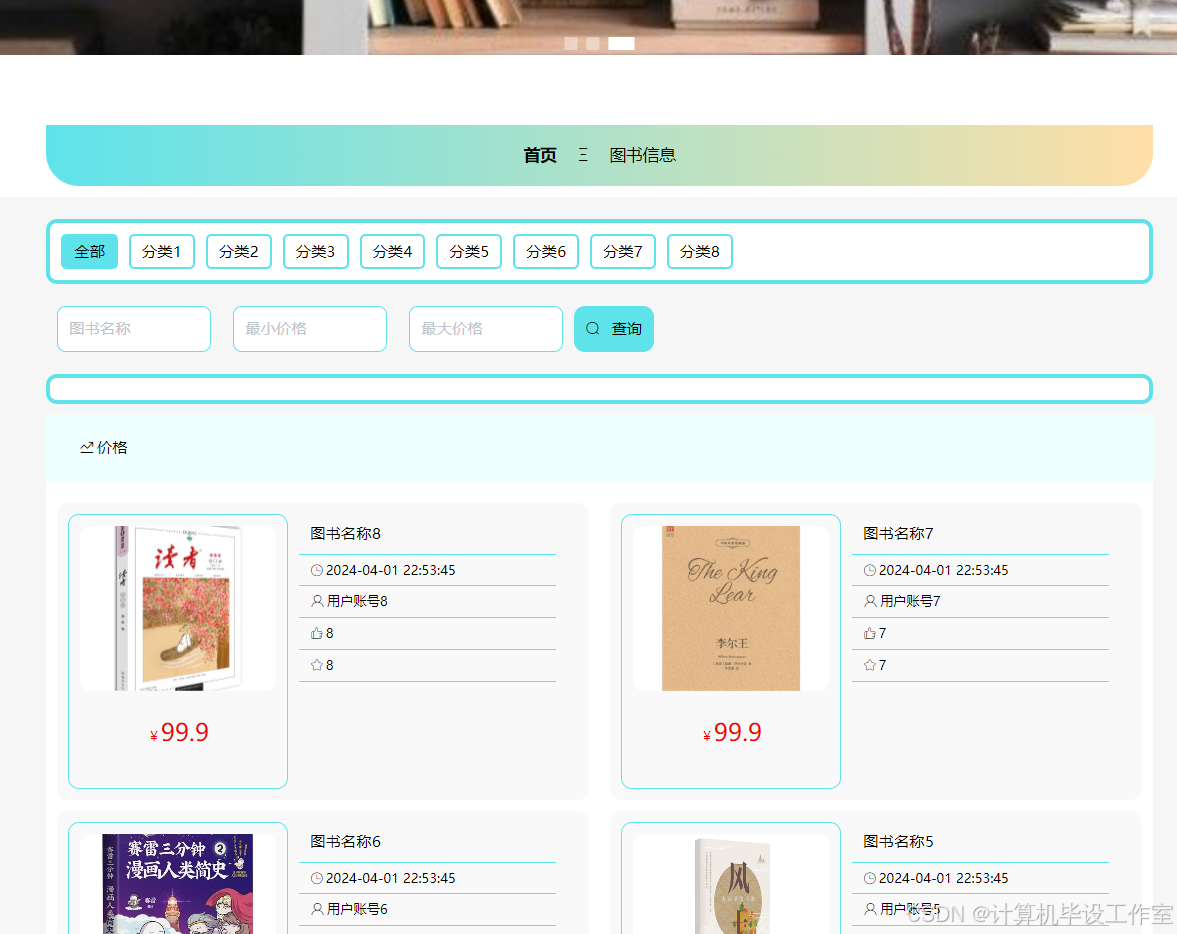Click the clock icon for 图书名称8
Viewport: 1177px width, 934px height.
click(x=317, y=571)
